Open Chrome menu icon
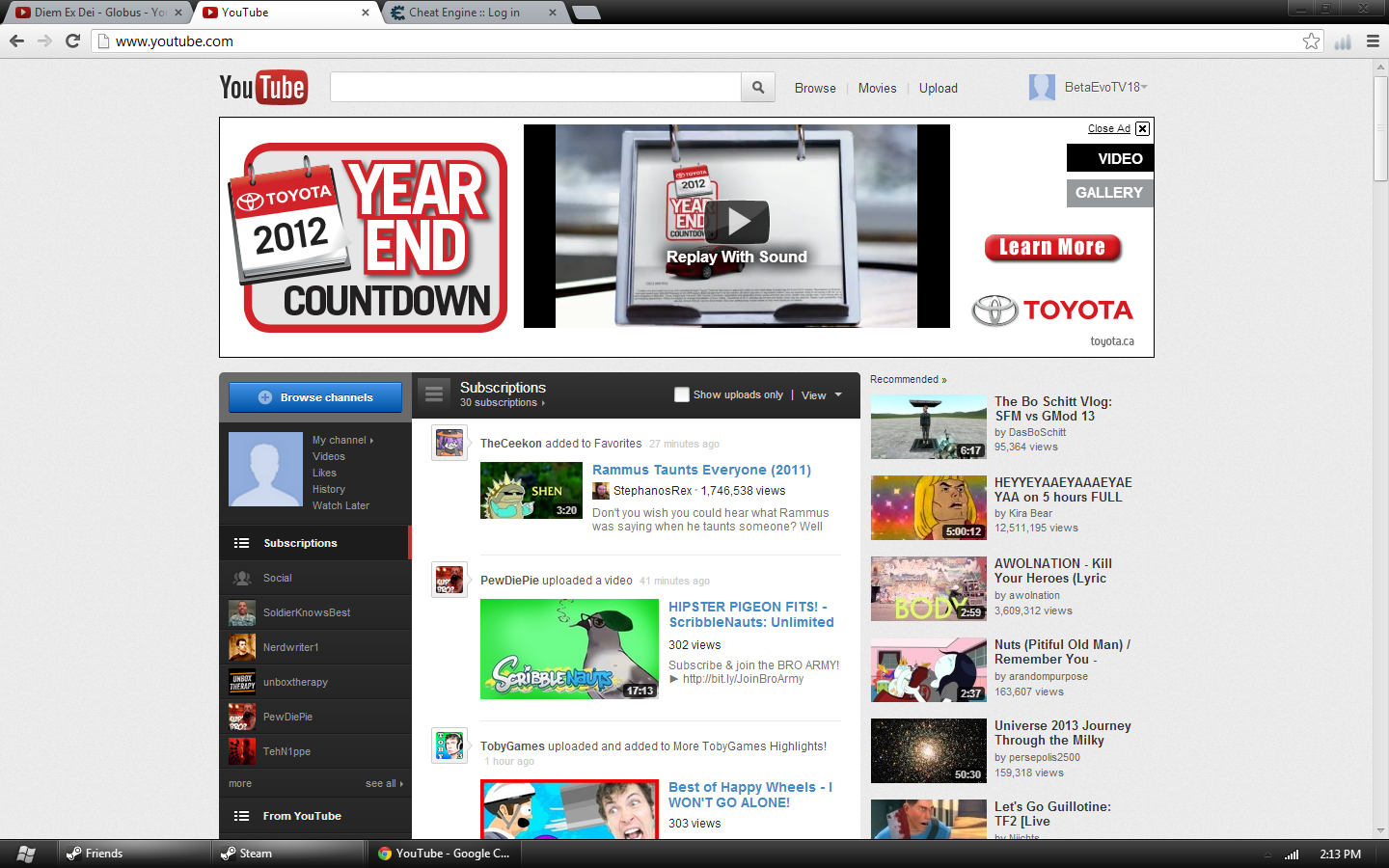The height and width of the screenshot is (868, 1389). click(x=1373, y=41)
